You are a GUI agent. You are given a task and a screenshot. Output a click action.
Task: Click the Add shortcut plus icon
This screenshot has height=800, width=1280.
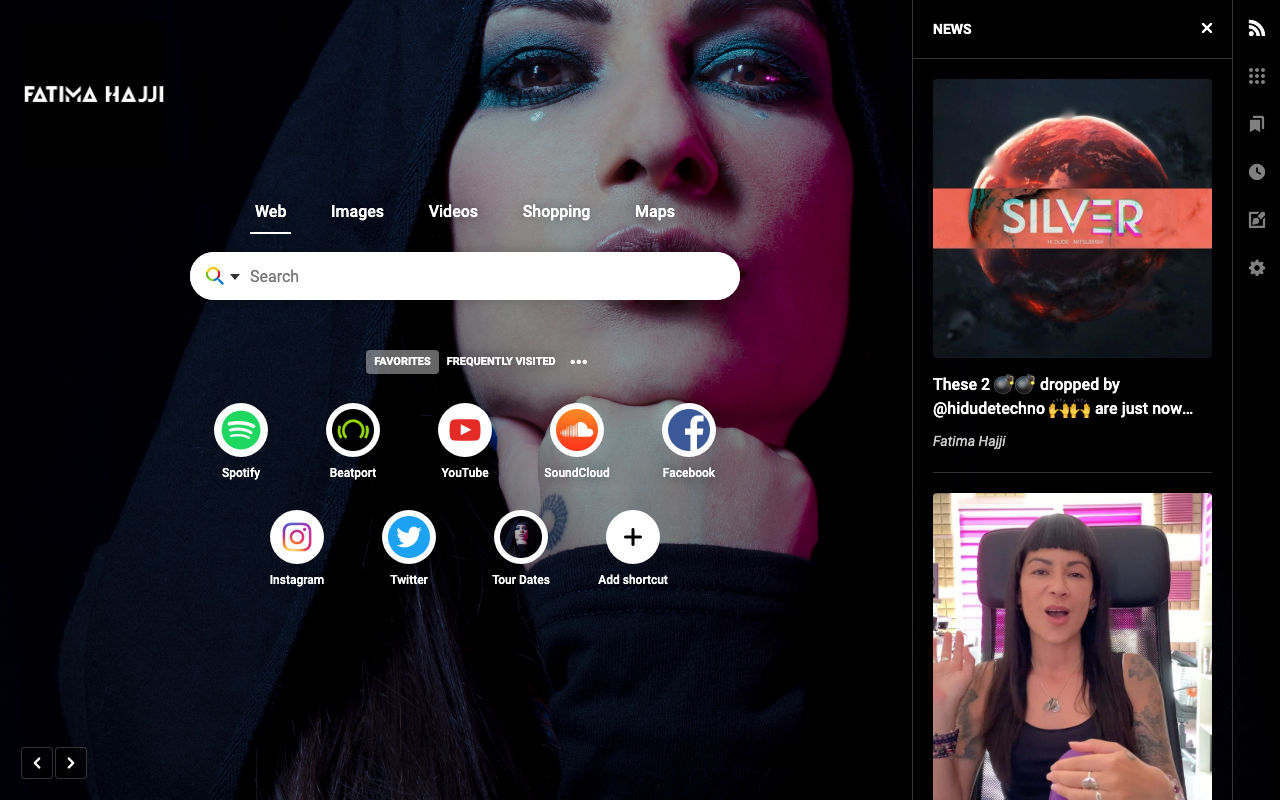(633, 537)
